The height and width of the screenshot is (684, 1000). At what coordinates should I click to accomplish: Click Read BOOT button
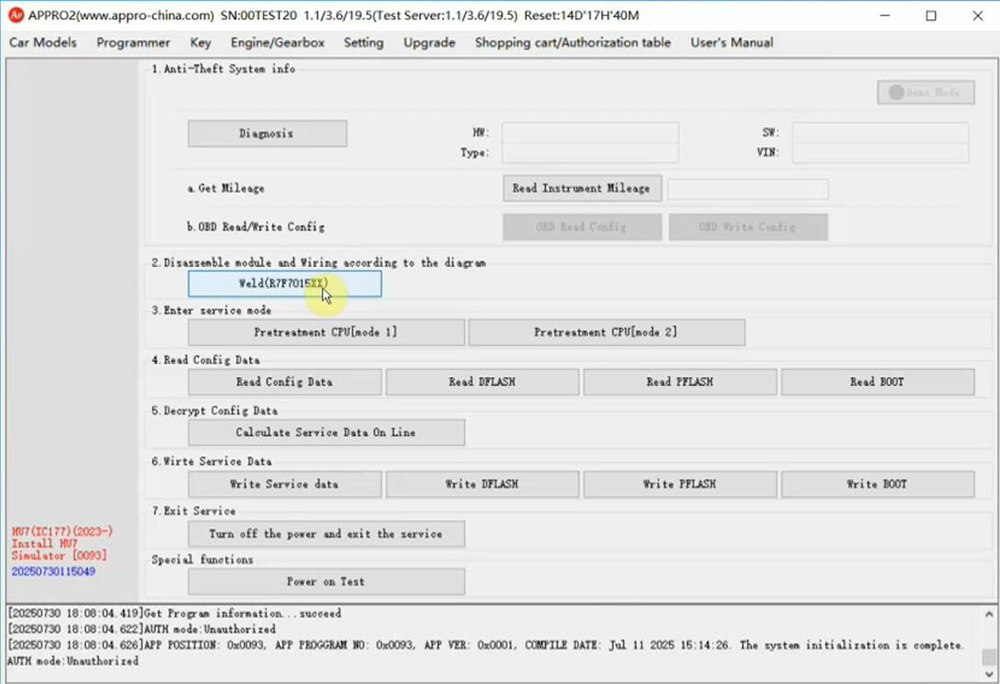point(877,382)
